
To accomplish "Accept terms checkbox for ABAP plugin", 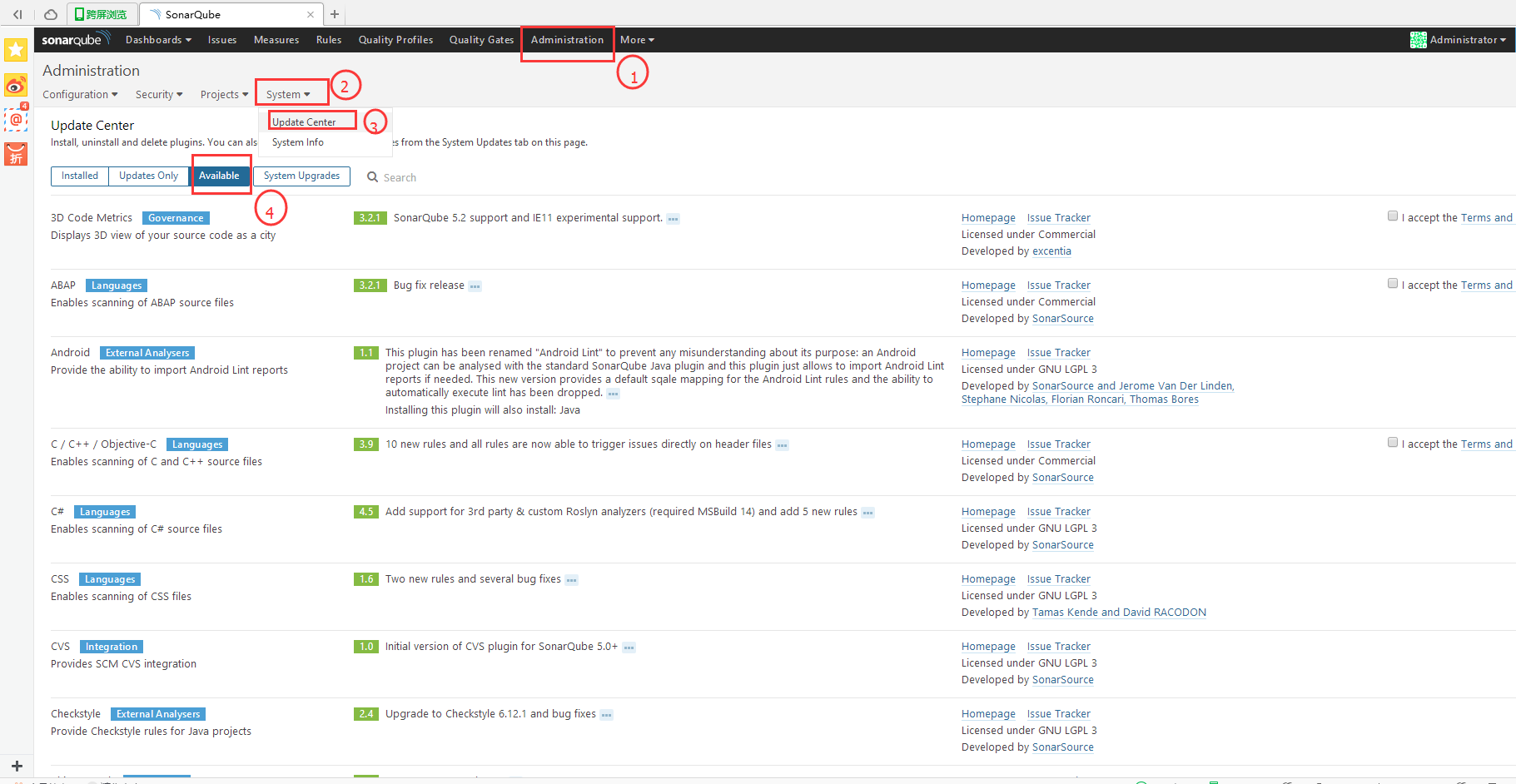I will click(1392, 284).
